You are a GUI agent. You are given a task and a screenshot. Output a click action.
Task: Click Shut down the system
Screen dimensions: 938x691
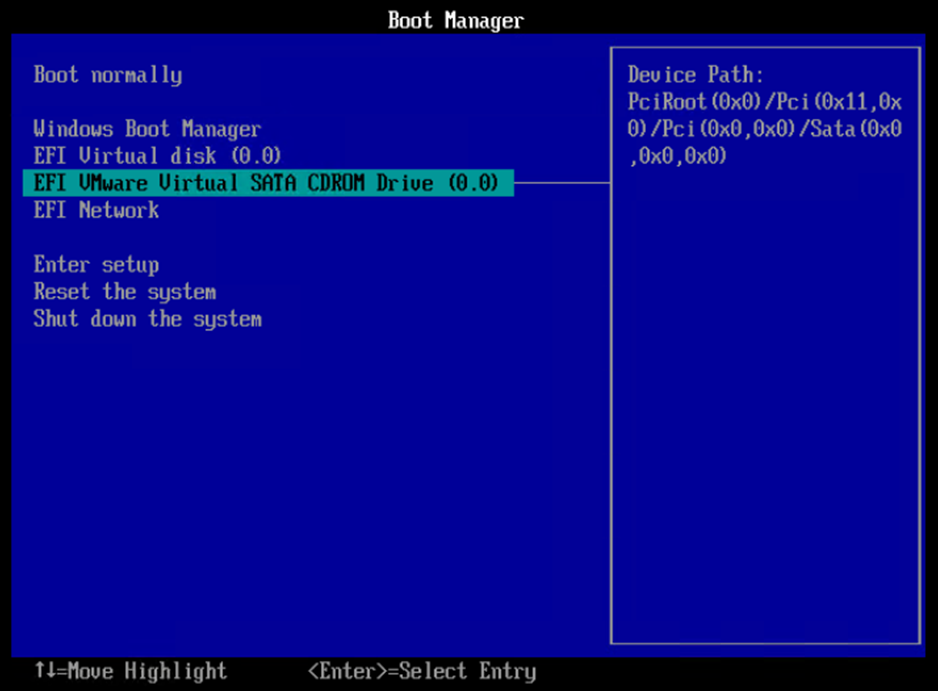[x=147, y=319]
